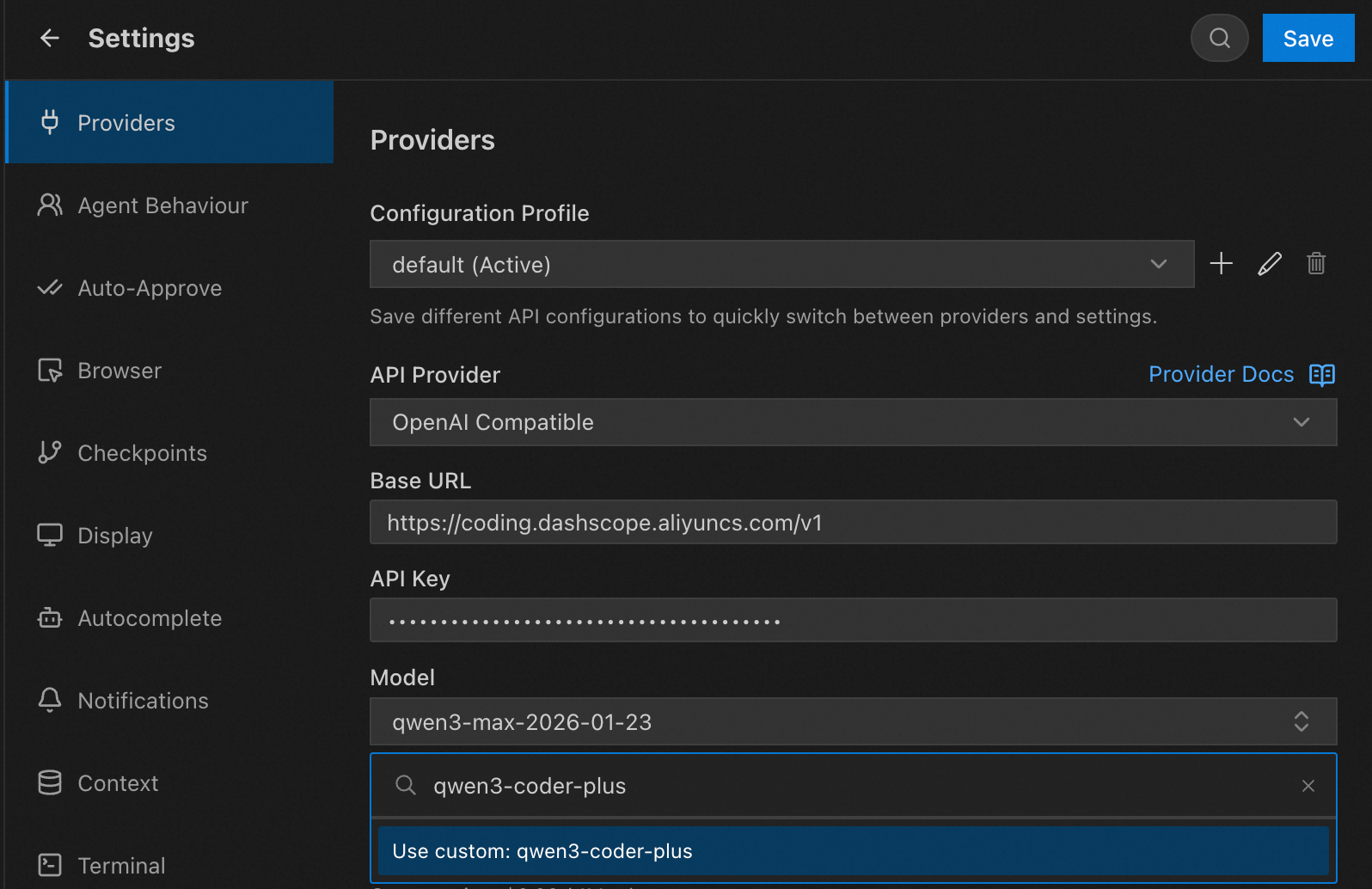Image resolution: width=1372 pixels, height=889 pixels.
Task: Open the Checkpoints settings section
Action: [x=142, y=453]
